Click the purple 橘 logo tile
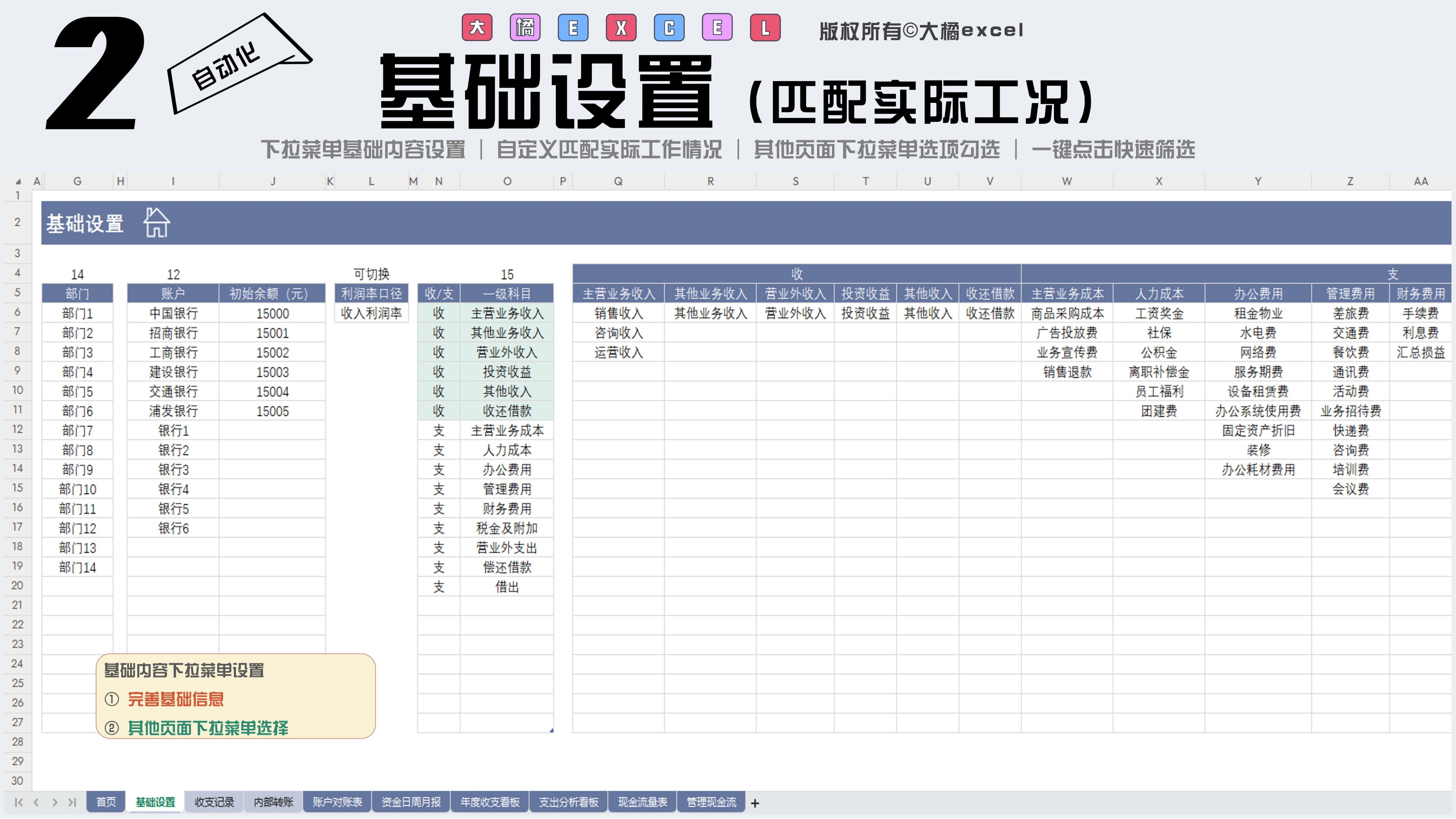Screen dimensions: 1456x819 525,28
